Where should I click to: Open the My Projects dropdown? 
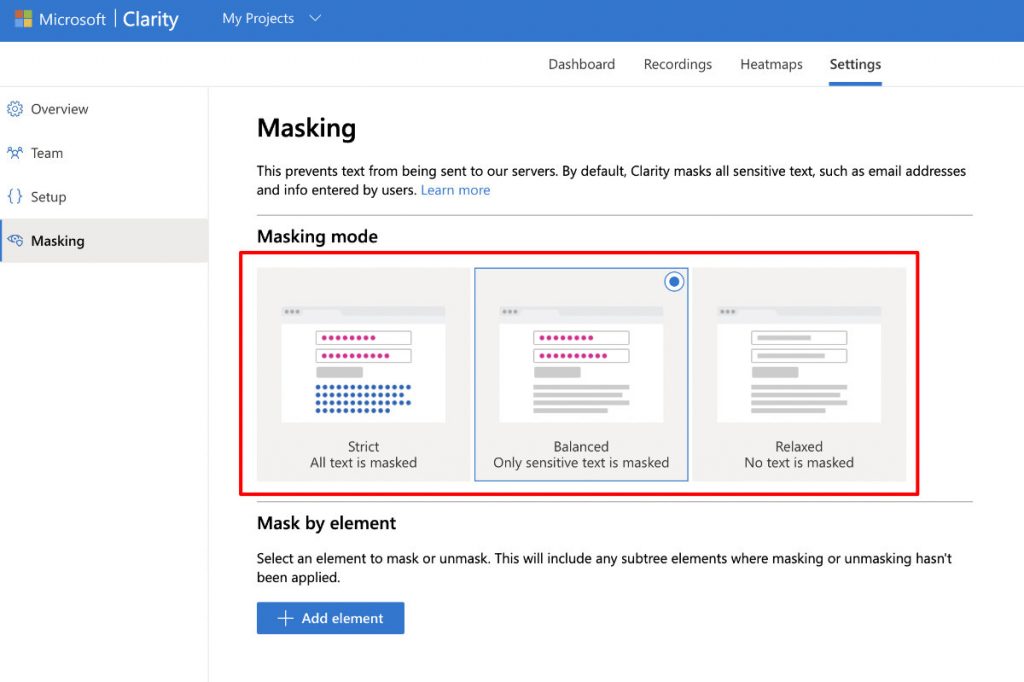tap(271, 18)
